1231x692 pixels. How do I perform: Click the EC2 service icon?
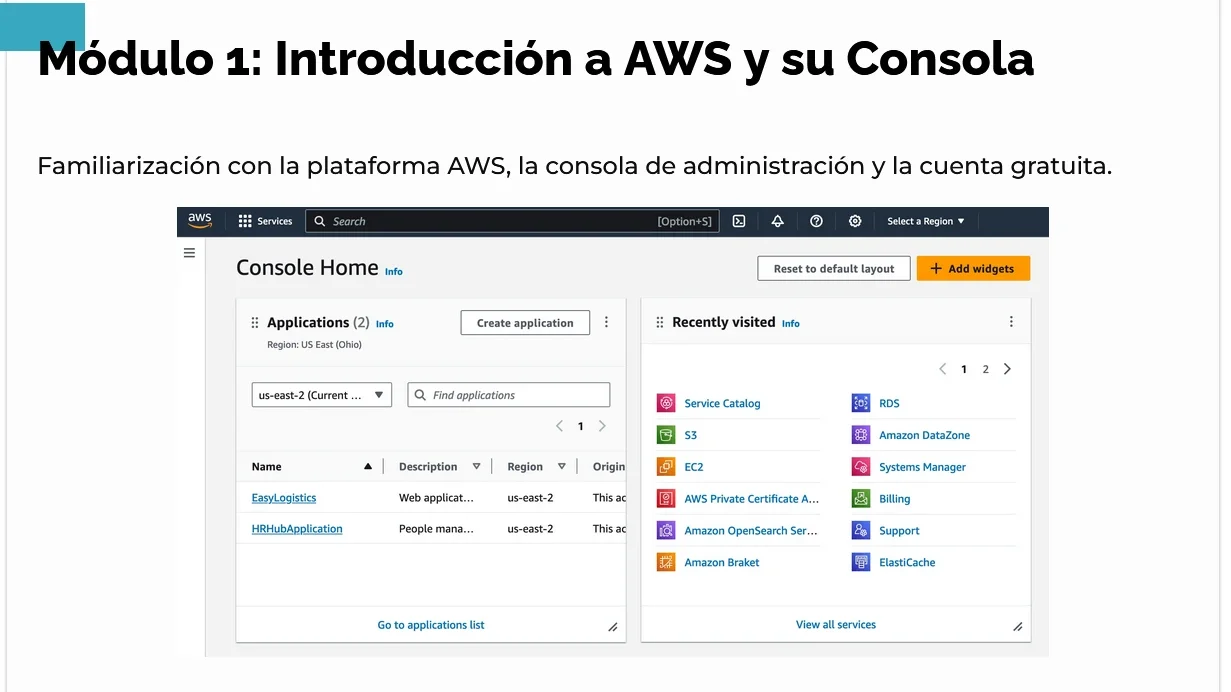click(666, 467)
